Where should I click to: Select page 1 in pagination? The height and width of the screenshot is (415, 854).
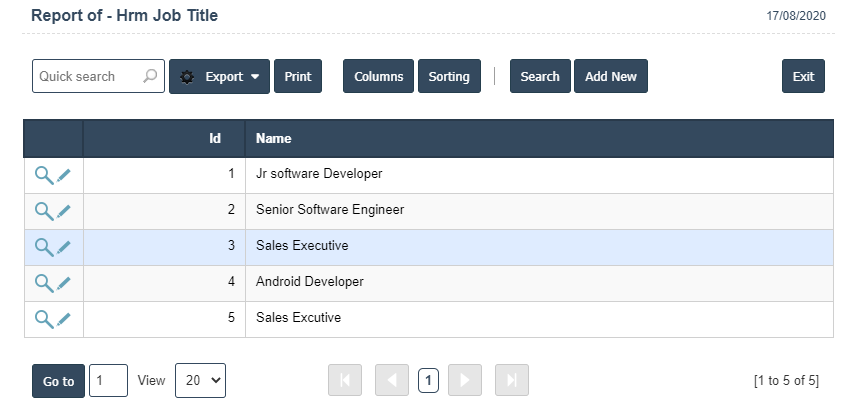429,380
